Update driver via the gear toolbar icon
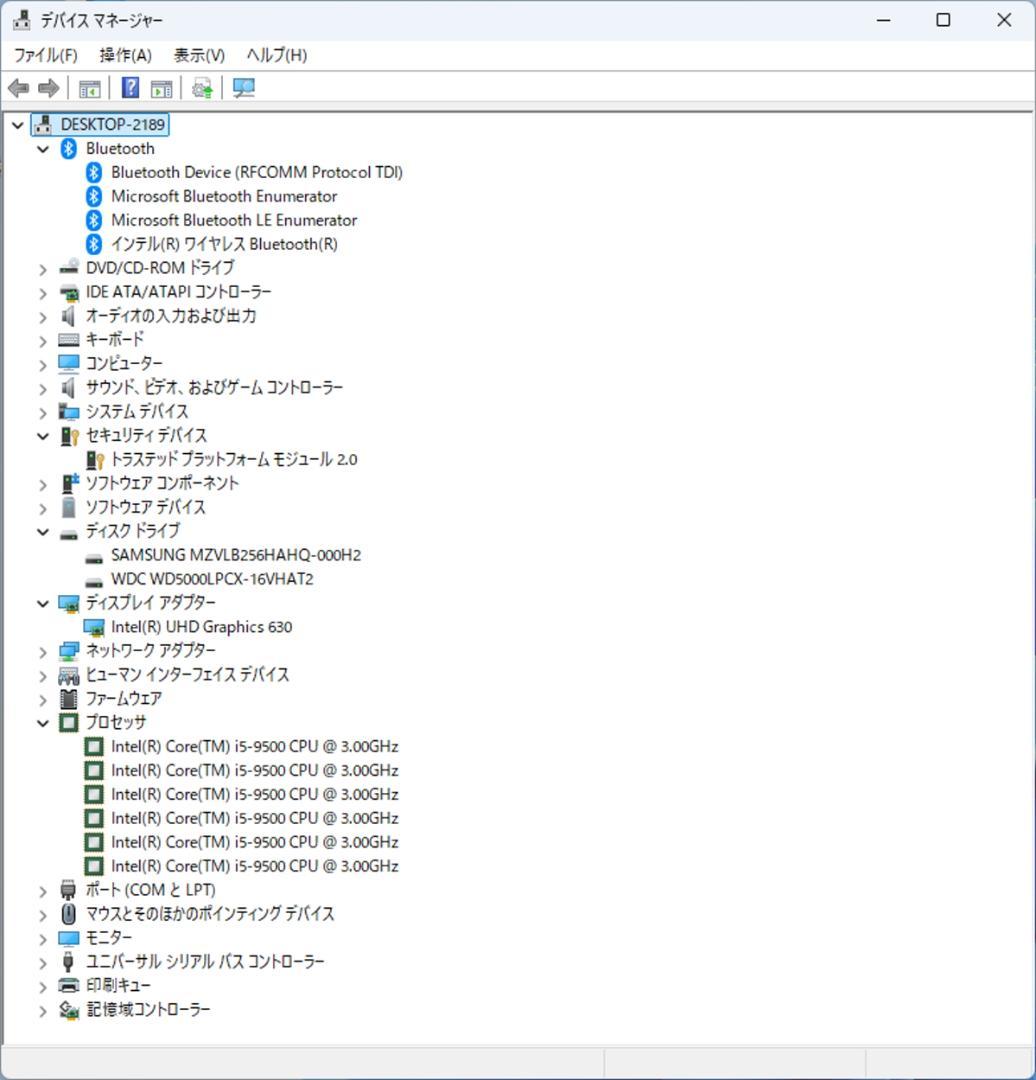 coord(200,88)
